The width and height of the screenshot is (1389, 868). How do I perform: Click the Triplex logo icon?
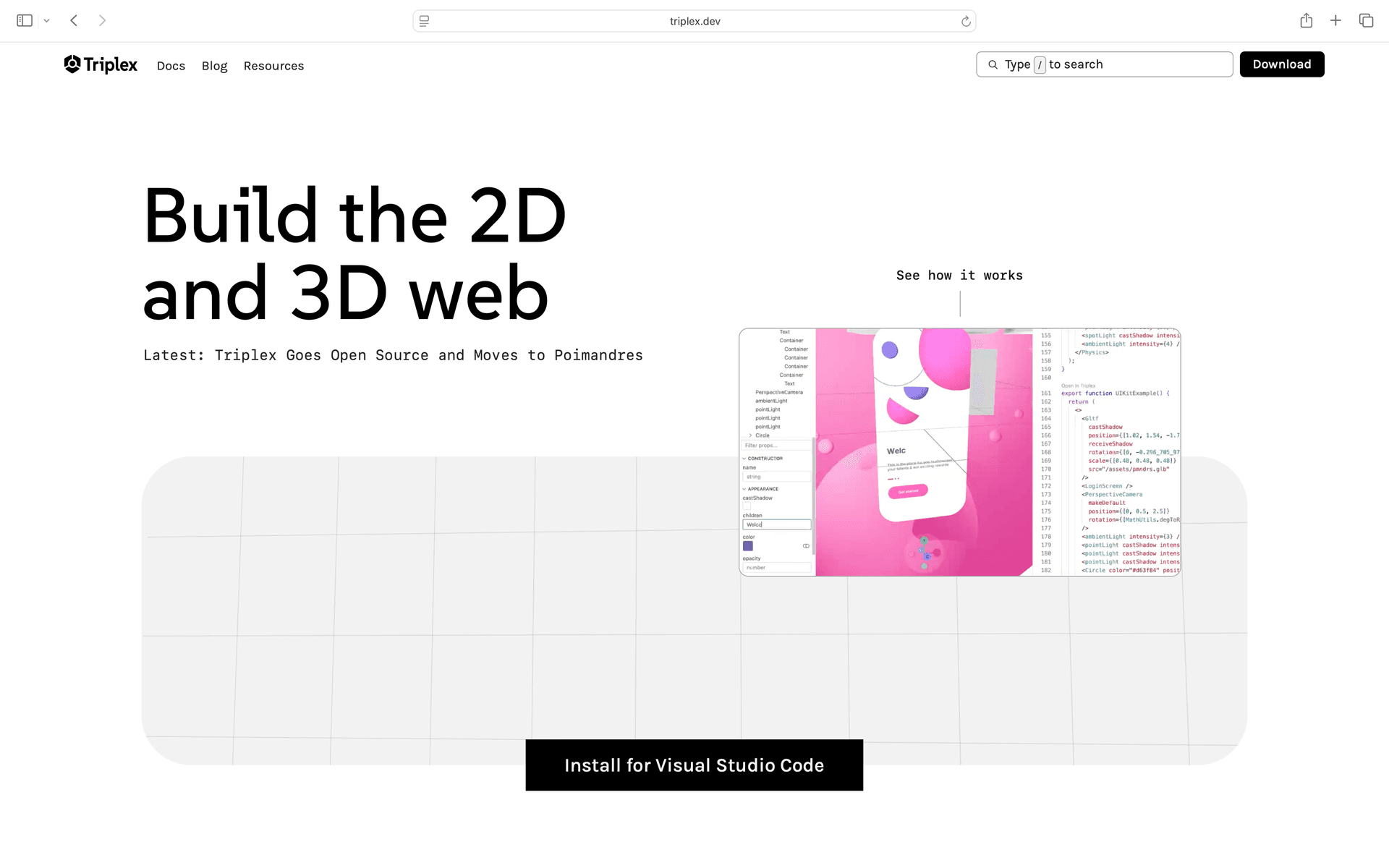point(72,64)
